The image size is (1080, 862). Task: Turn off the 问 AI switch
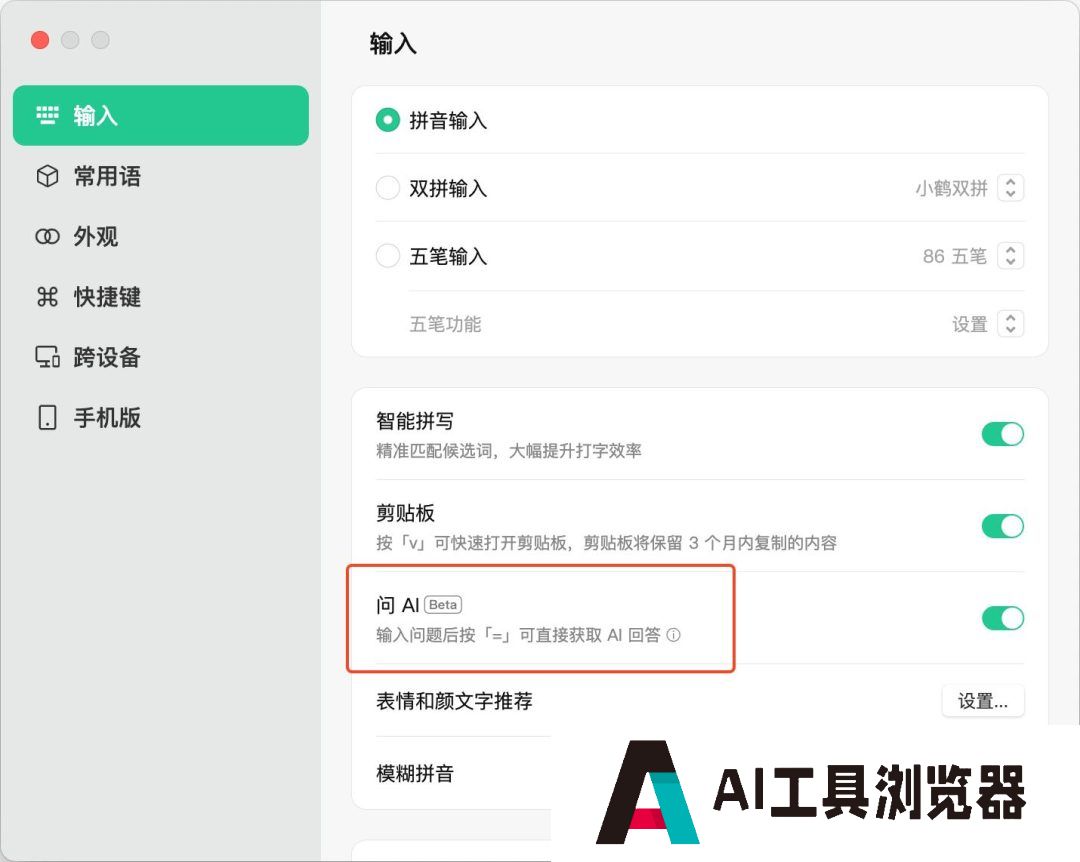(1002, 618)
